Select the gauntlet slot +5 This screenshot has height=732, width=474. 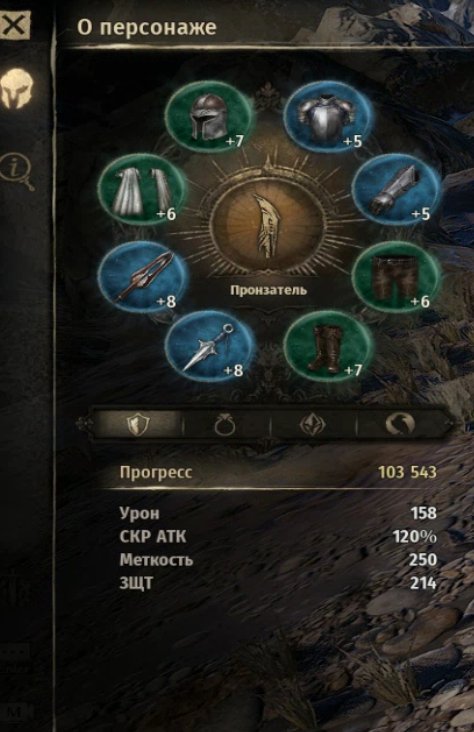396,190
